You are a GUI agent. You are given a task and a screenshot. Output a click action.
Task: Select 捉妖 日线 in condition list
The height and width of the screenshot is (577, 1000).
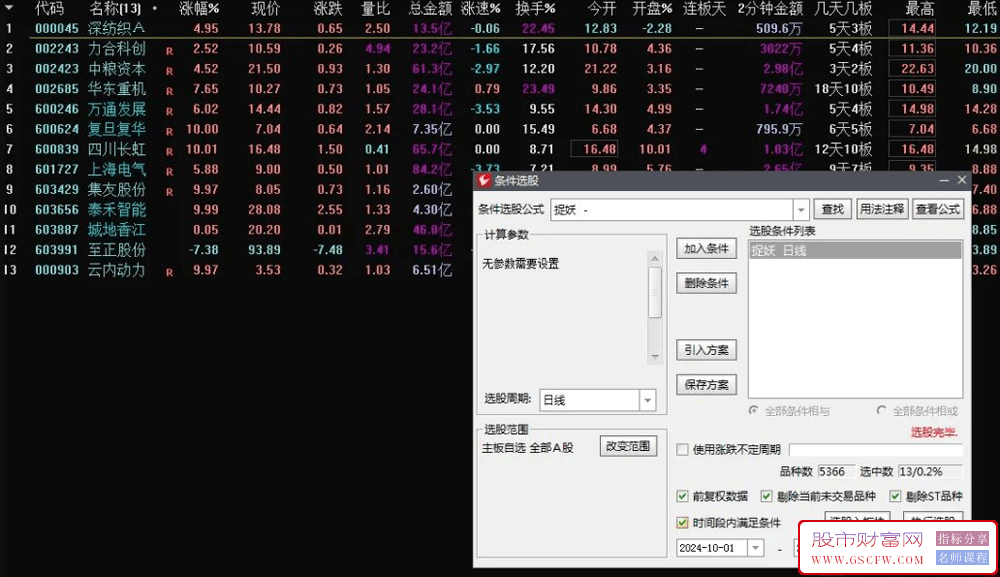tap(855, 251)
